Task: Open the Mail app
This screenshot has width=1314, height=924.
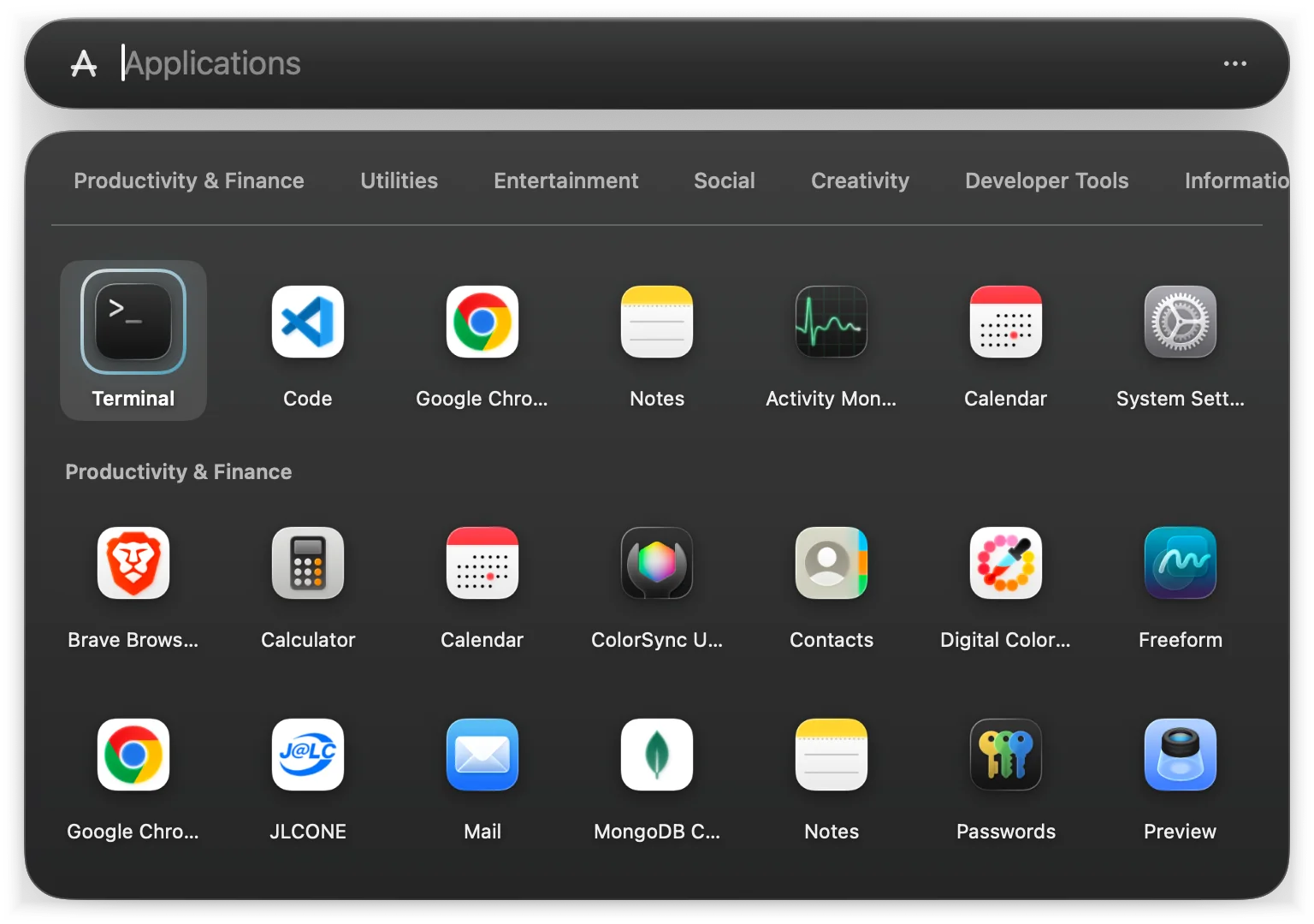Action: pyautogui.click(x=482, y=755)
